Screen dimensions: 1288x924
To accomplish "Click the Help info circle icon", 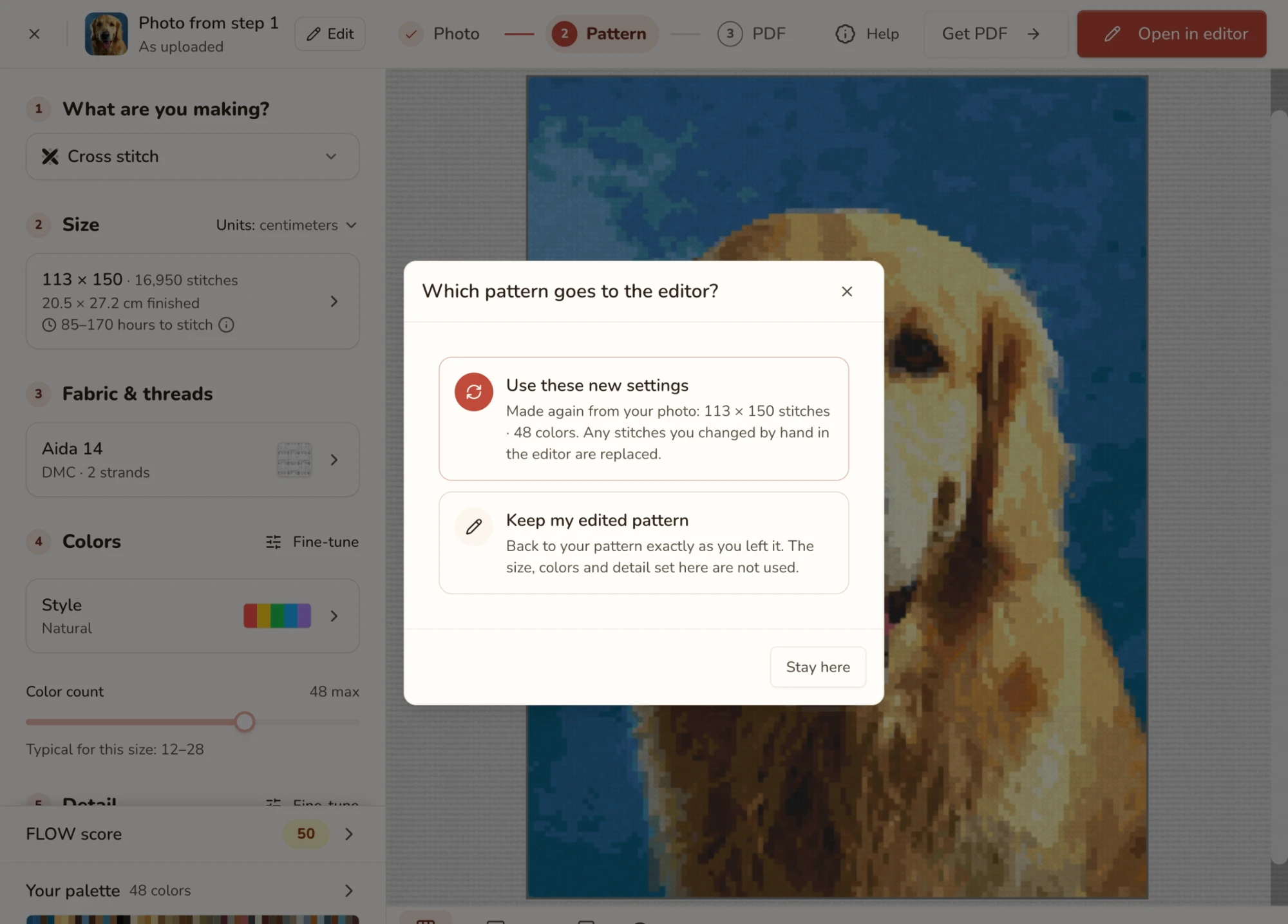I will tap(845, 33).
